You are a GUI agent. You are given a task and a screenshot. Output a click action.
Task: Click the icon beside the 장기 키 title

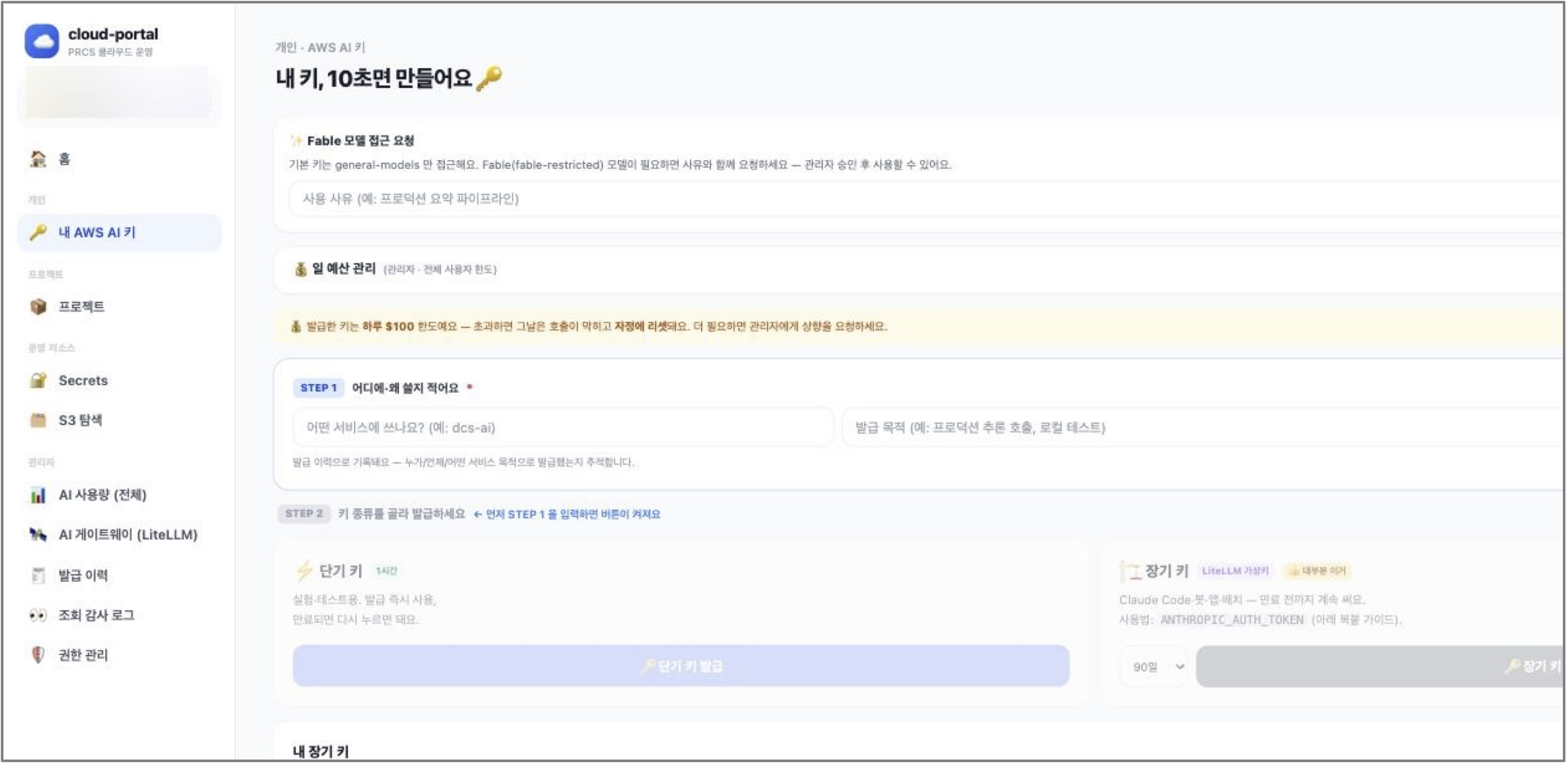pyautogui.click(x=1130, y=571)
